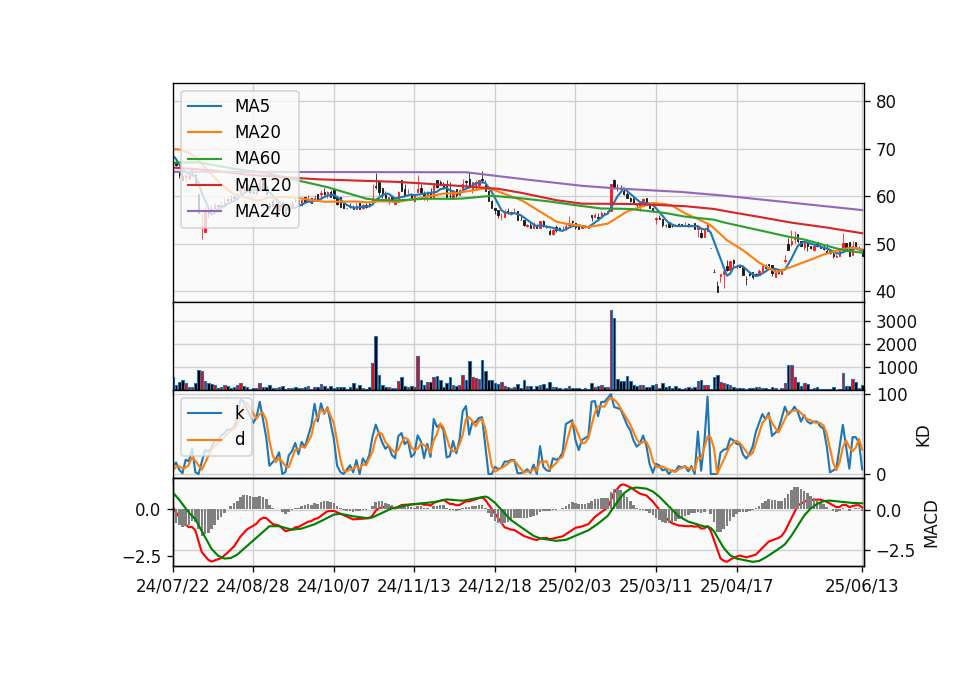960x690 pixels.
Task: Click the price axis value 50
Action: coord(886,244)
